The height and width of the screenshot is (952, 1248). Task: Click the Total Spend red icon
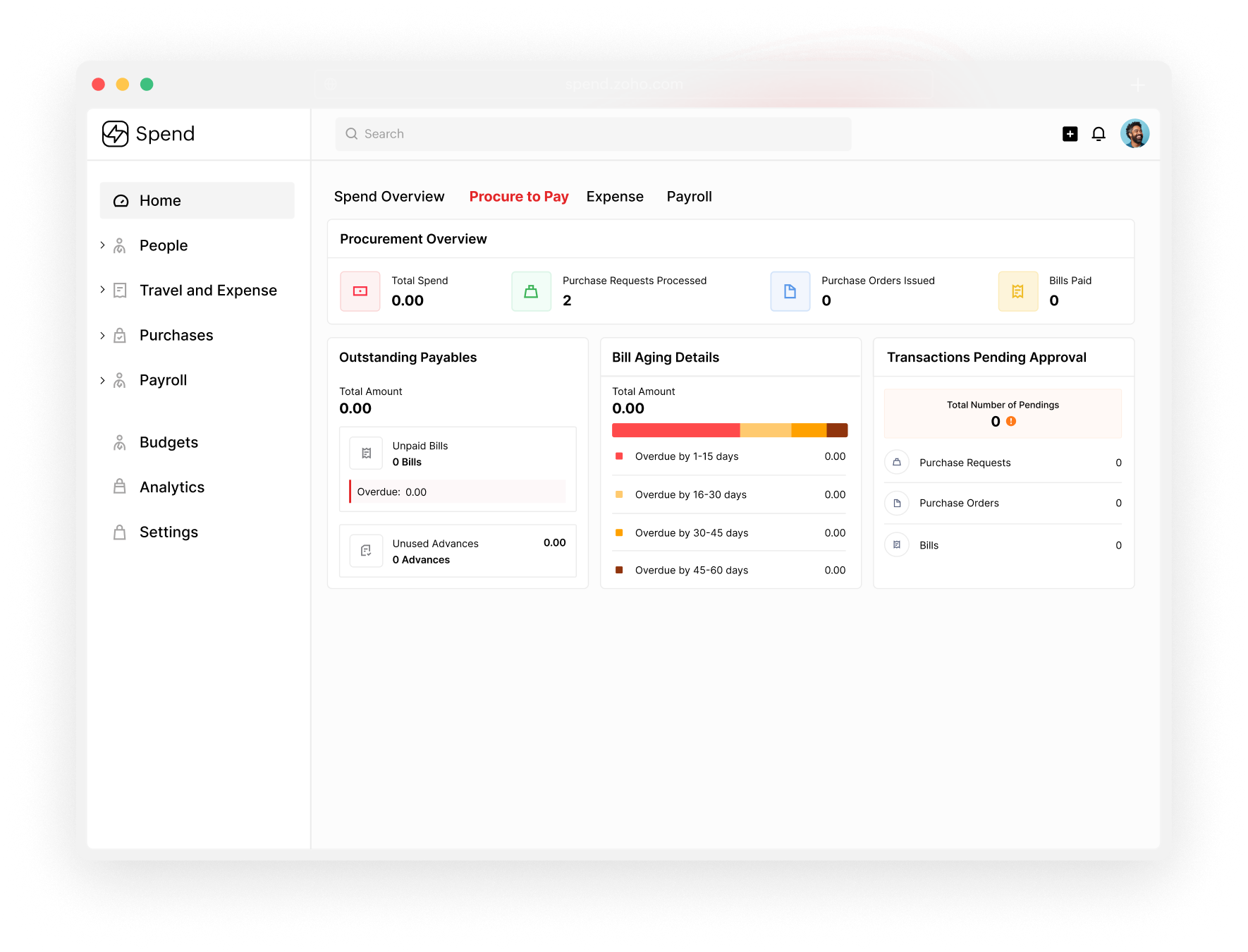(x=360, y=291)
